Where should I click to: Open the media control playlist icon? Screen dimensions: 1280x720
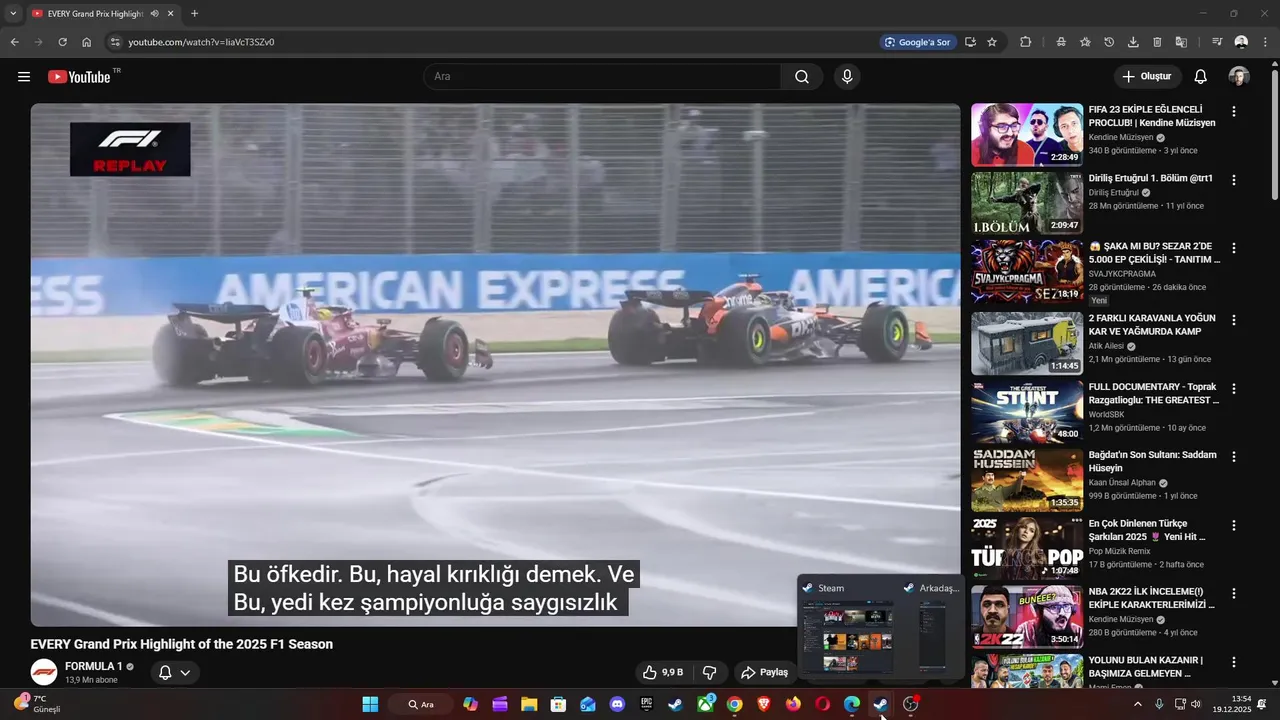click(1217, 42)
